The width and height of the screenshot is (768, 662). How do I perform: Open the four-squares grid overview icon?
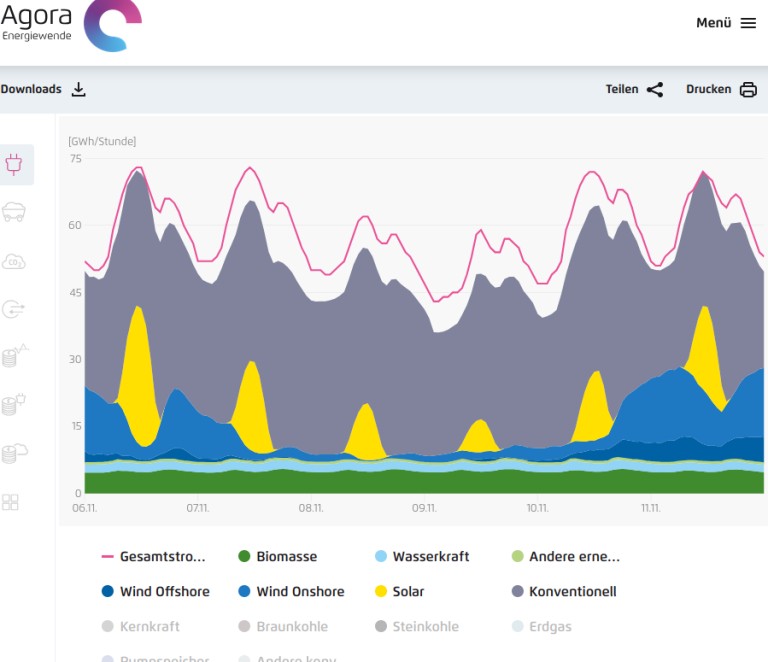11,502
